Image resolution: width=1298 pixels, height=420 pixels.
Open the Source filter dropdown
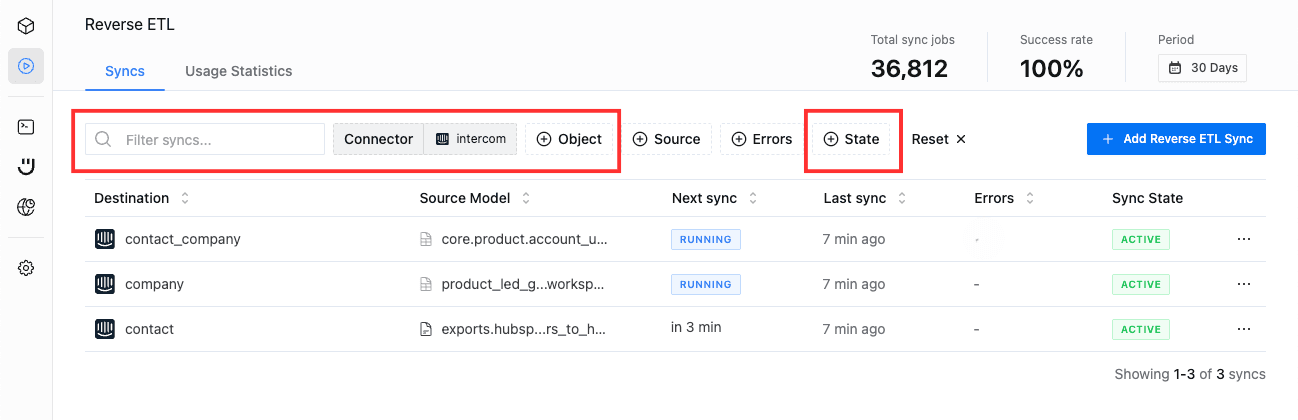tap(667, 139)
